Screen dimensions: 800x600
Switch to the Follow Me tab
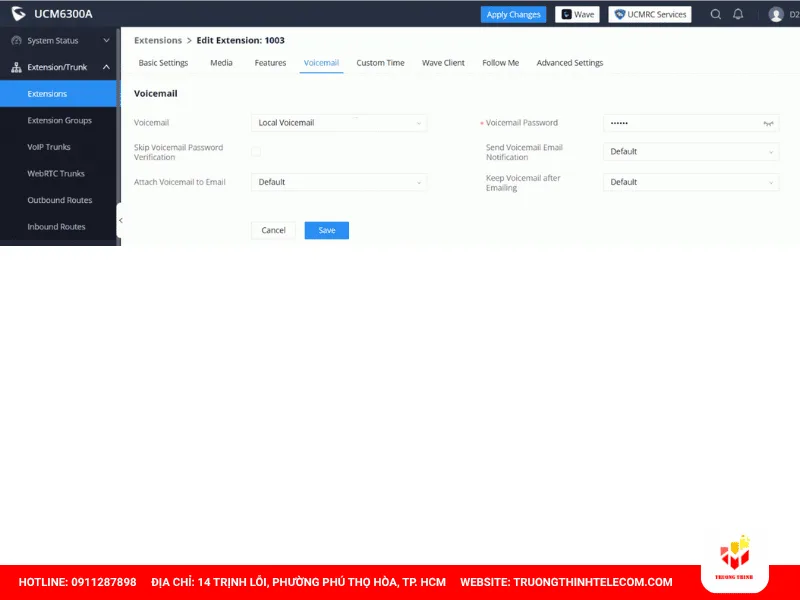[x=501, y=63]
